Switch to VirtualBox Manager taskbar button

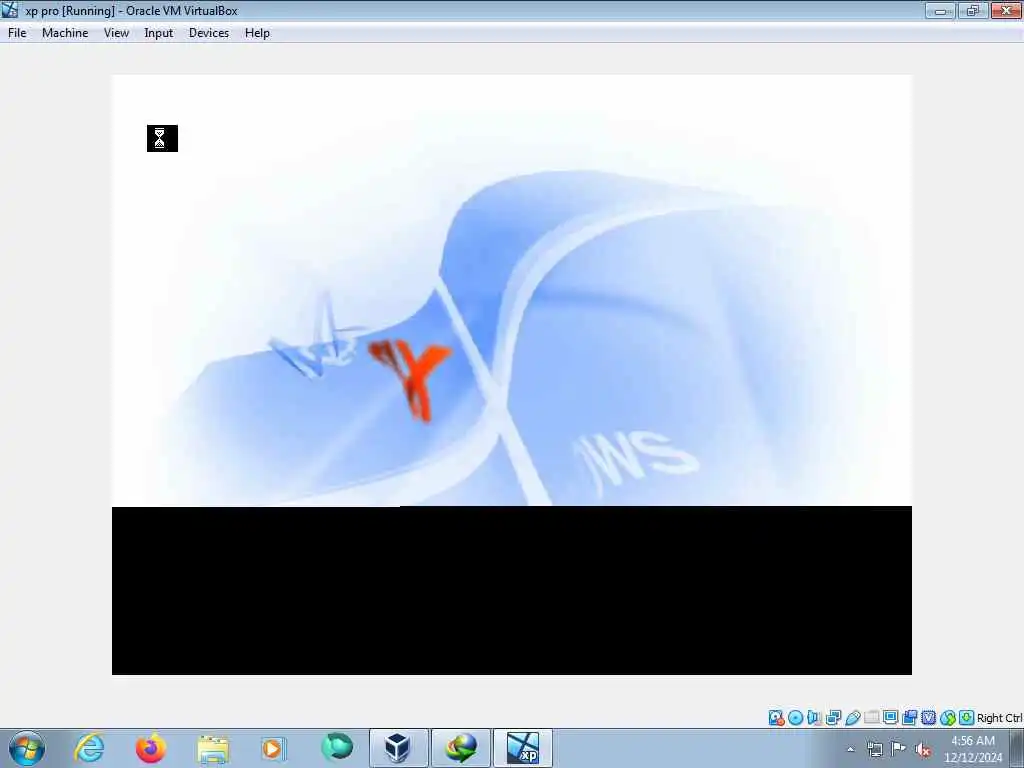[398, 748]
